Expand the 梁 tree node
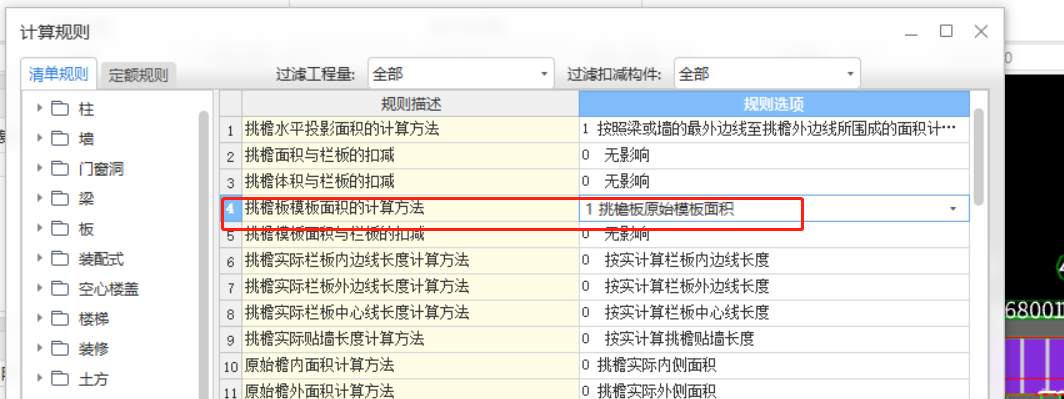The image size is (1064, 399). 39,198
